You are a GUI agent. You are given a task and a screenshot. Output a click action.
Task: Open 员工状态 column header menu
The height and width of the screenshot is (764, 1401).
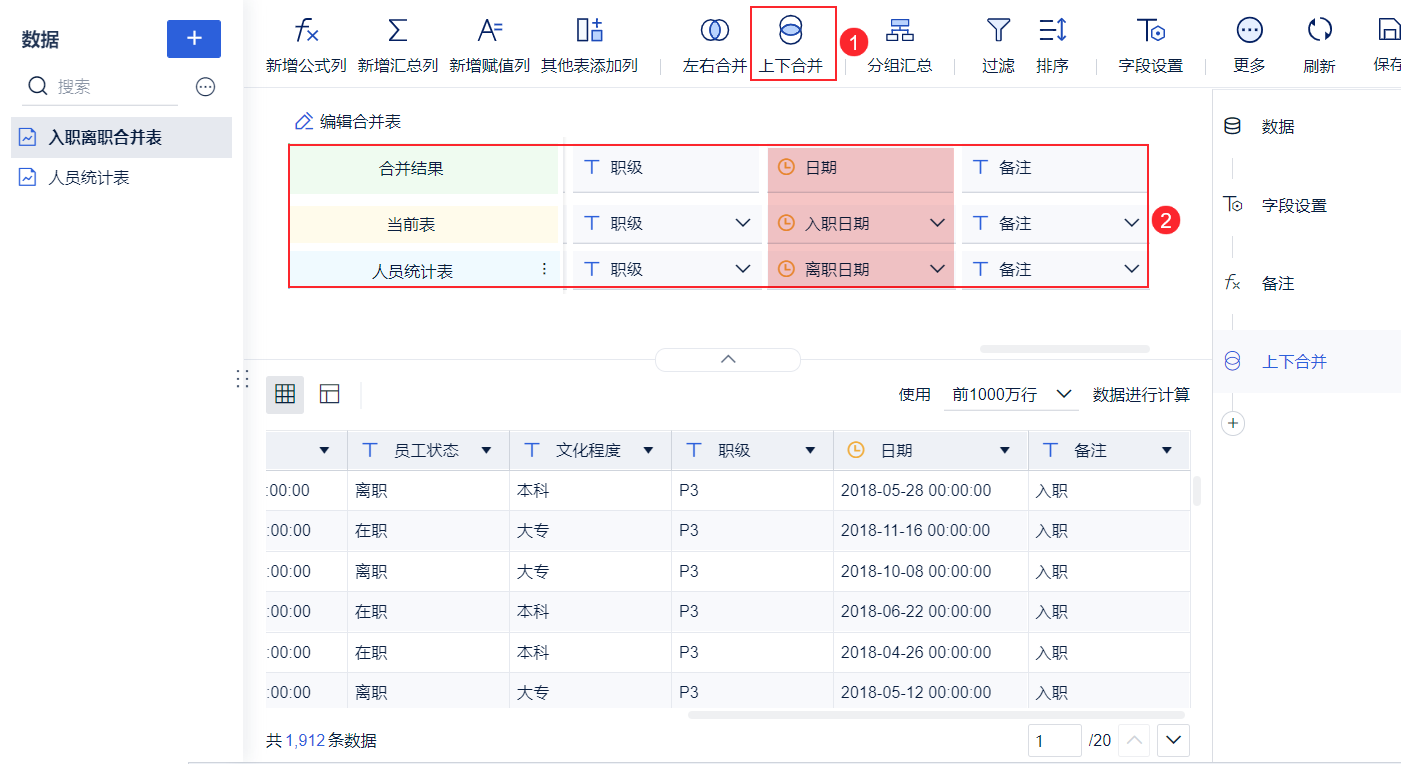coord(487,451)
